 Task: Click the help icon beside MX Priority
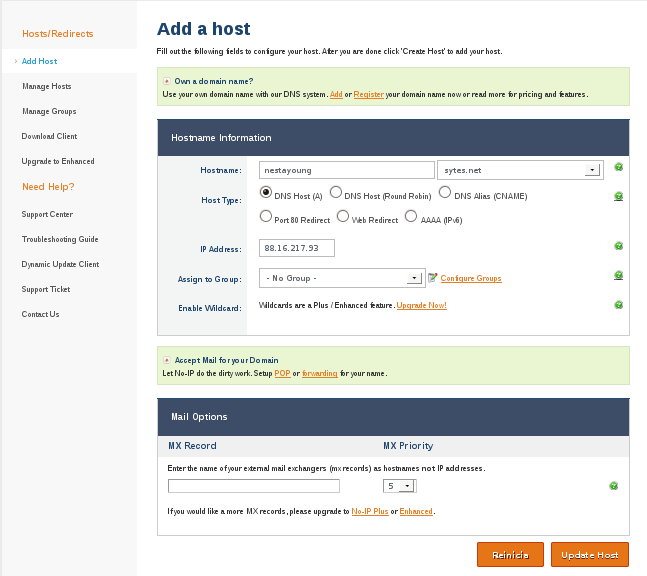613,486
